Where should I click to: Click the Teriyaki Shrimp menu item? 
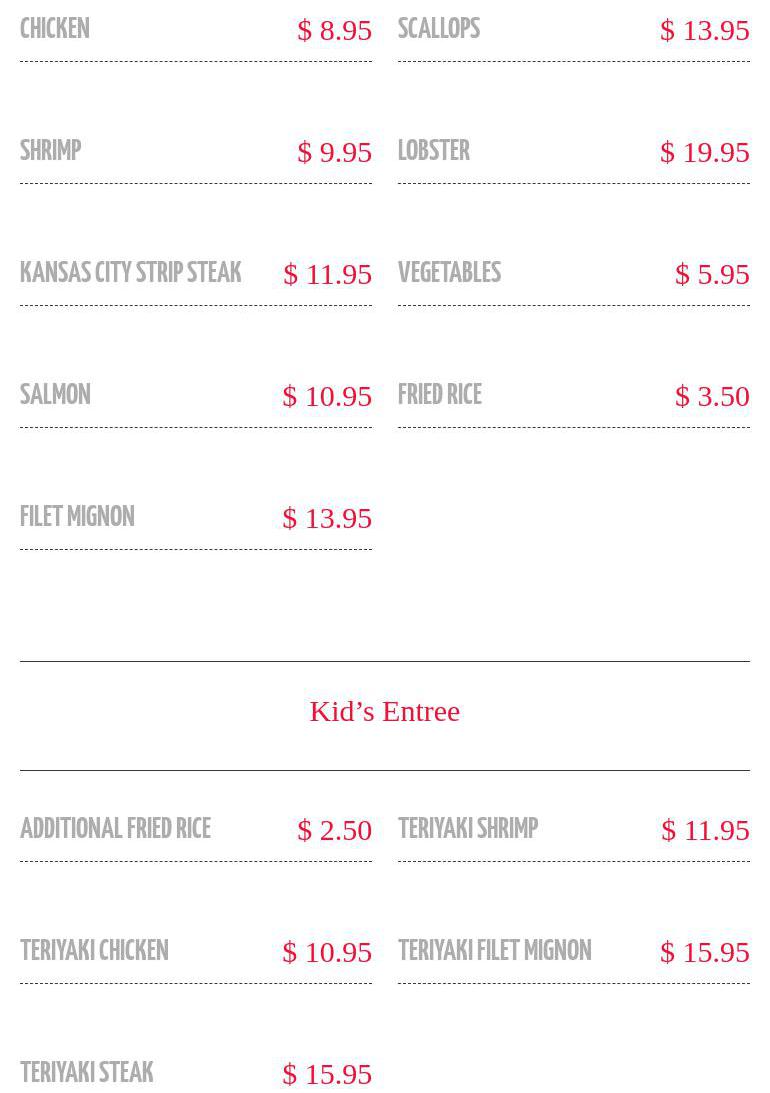point(468,829)
